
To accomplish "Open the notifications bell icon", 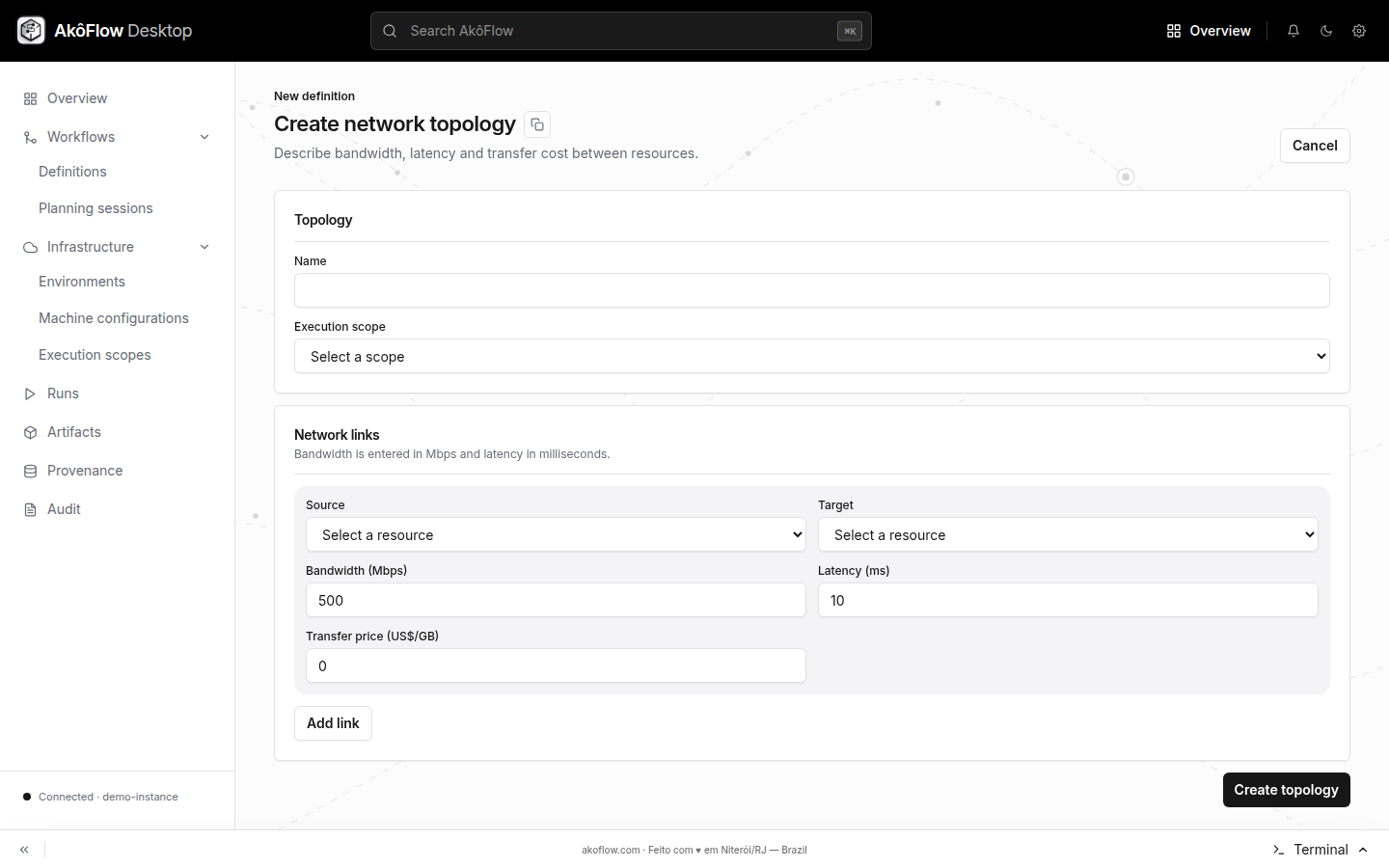I will 1294,31.
